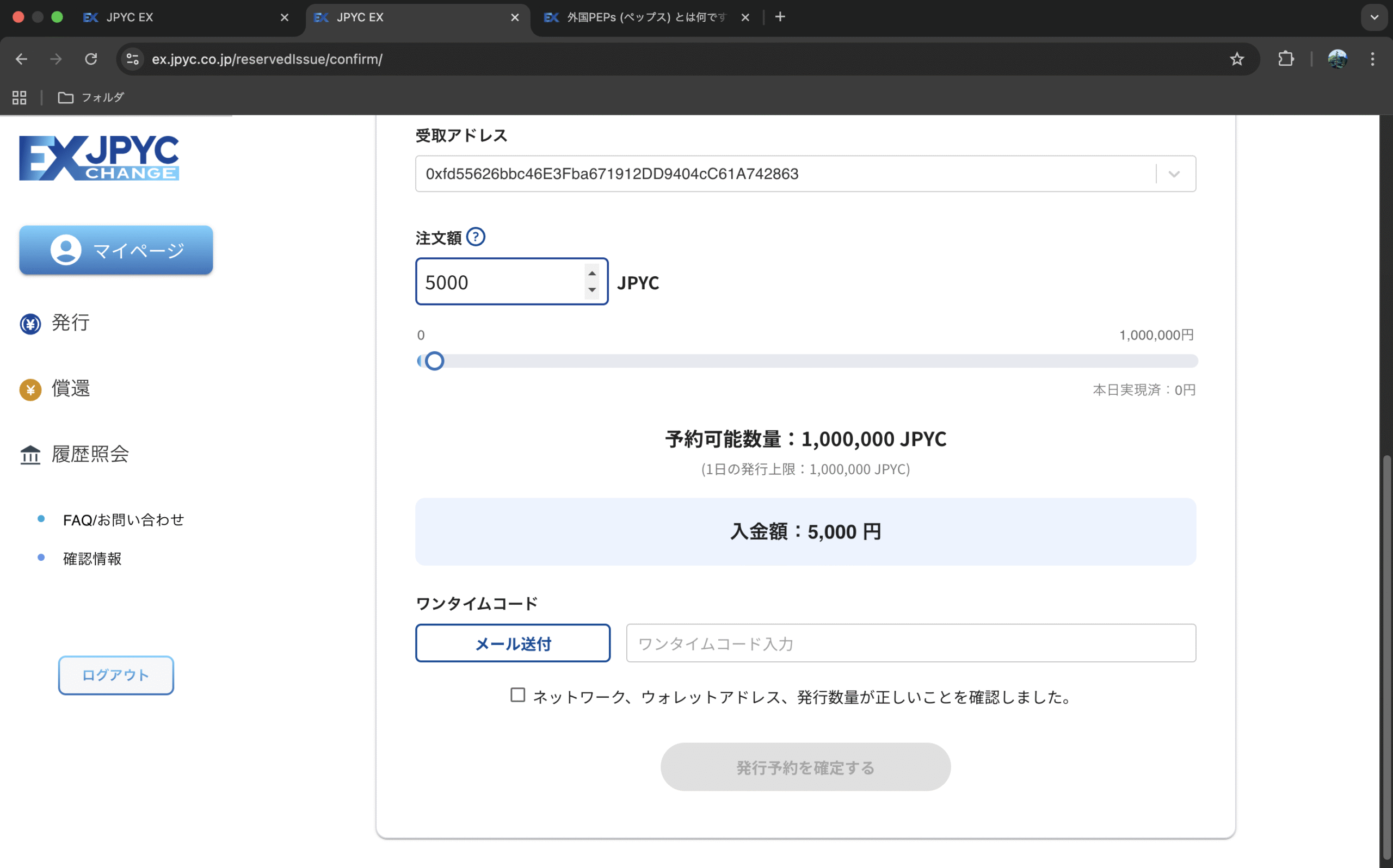The image size is (1393, 868).
Task: Open the tab search chevron at top right
Action: tap(1374, 17)
